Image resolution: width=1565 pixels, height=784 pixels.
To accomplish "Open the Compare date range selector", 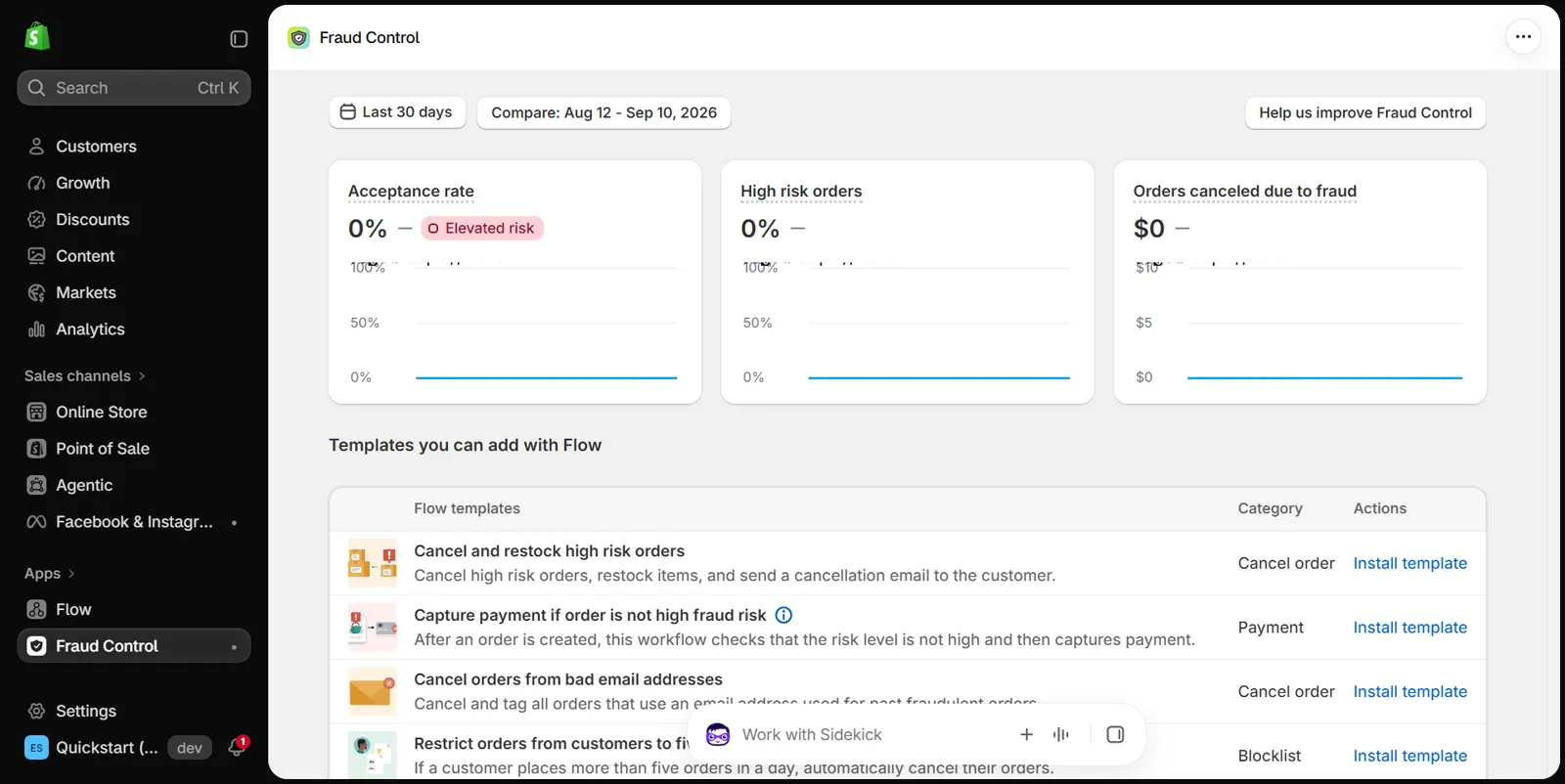I will [x=604, y=112].
